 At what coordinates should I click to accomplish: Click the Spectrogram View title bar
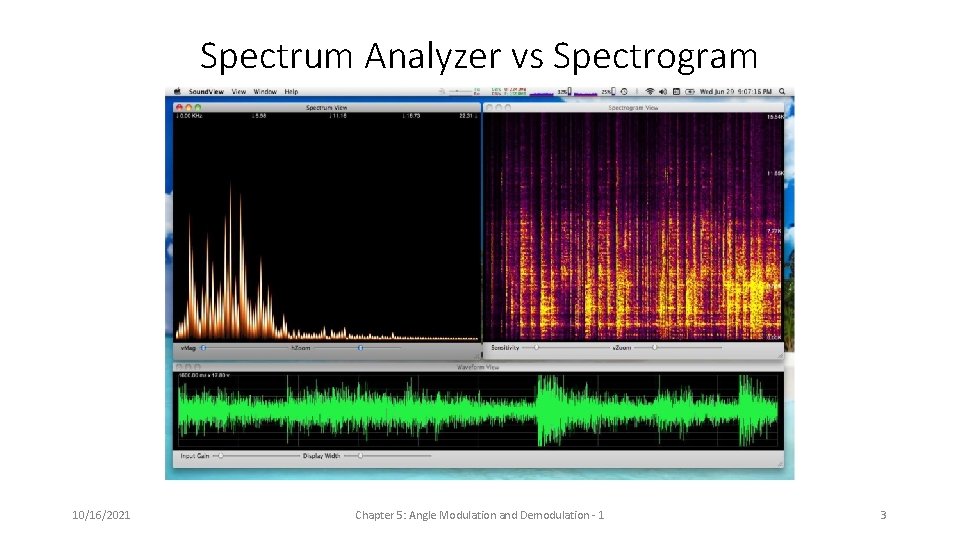point(634,107)
